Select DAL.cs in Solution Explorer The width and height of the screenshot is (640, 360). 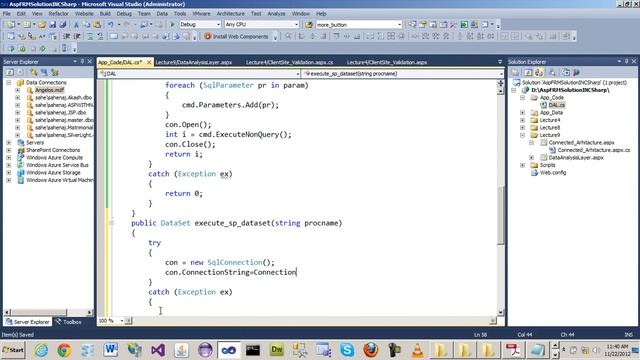(556, 105)
